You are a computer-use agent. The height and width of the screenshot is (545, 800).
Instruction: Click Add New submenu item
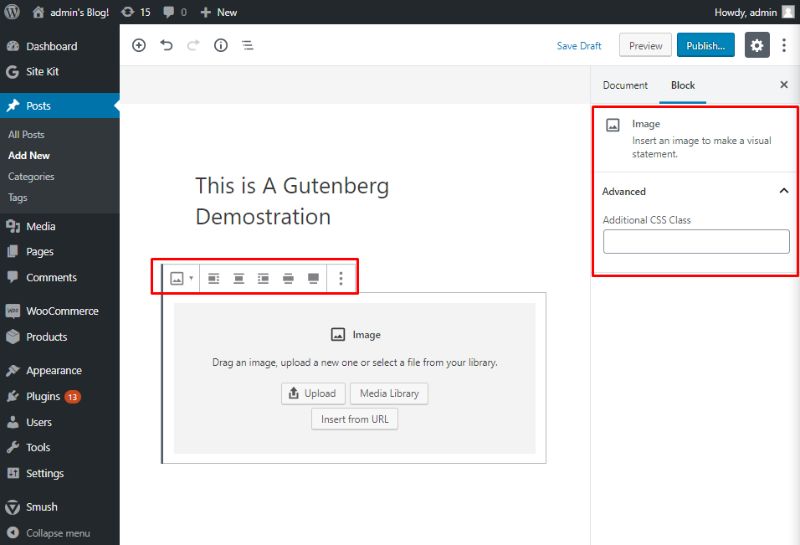pyautogui.click(x=29, y=155)
